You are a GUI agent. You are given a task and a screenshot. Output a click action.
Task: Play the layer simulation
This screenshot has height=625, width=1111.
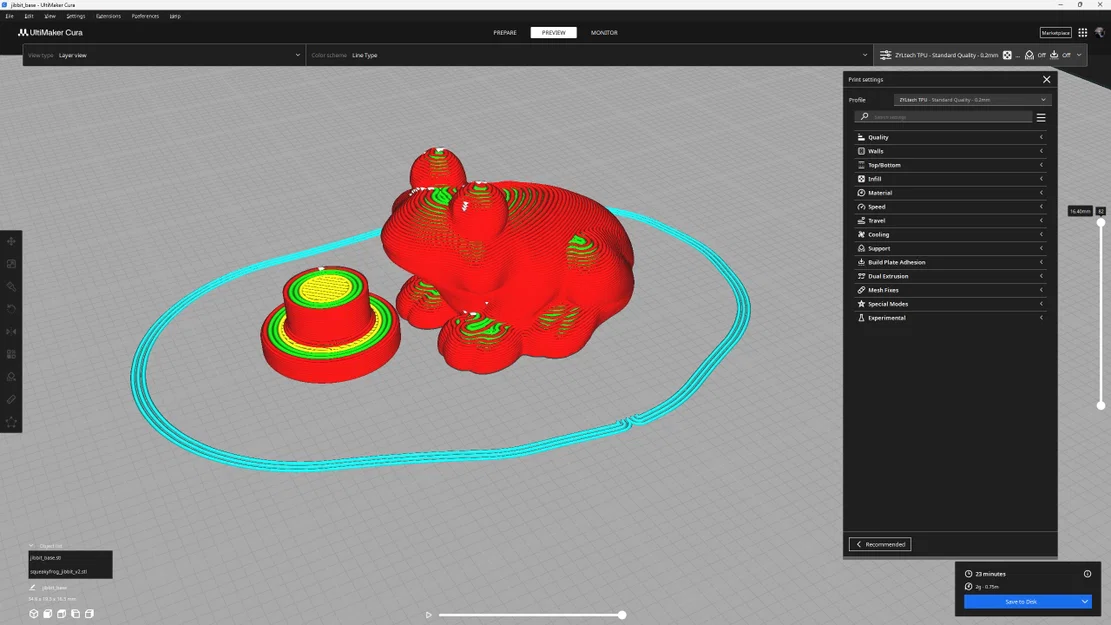(429, 615)
